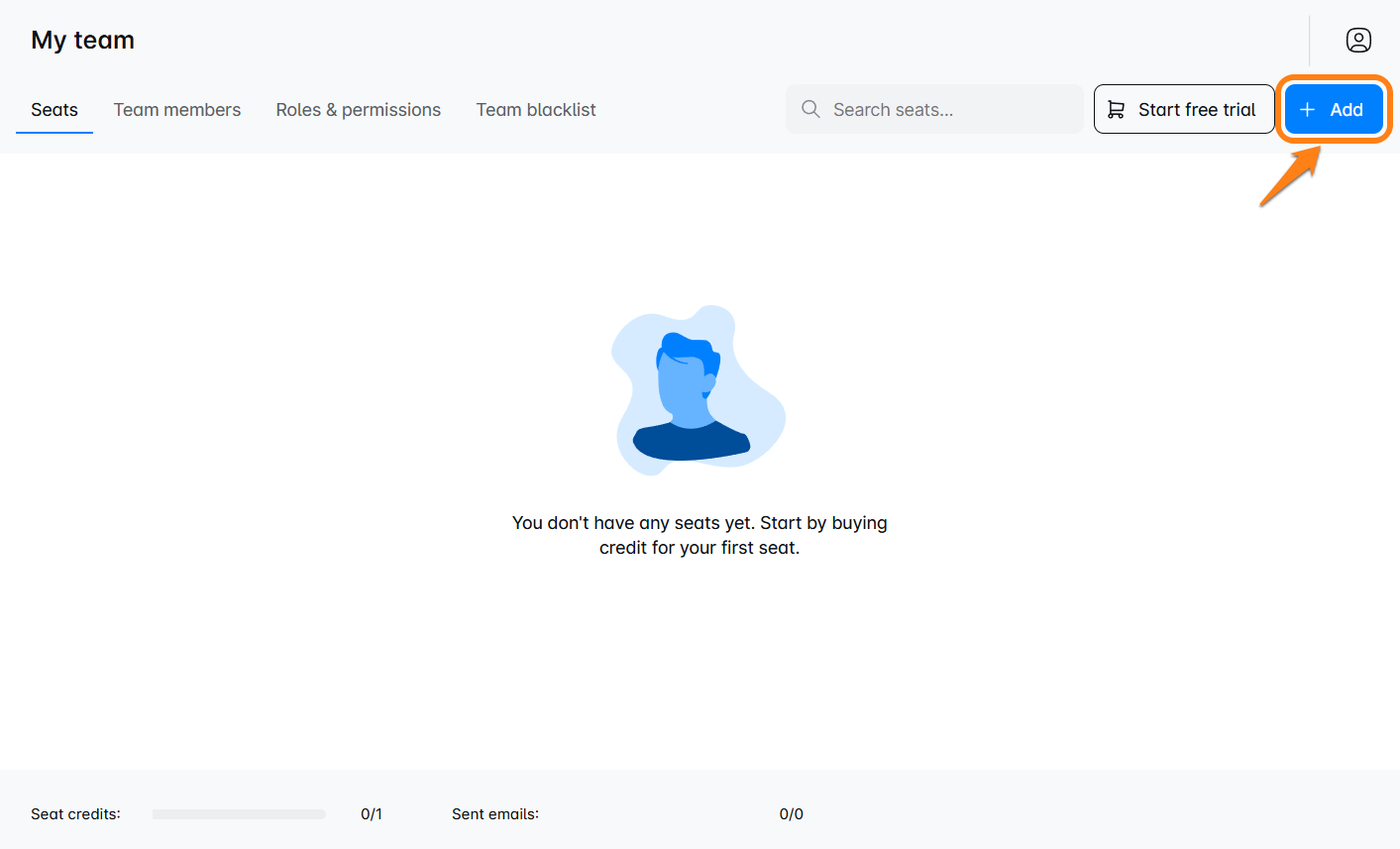The width and height of the screenshot is (1400, 849).
Task: Click the Seat credits progress bar
Action: click(x=239, y=814)
